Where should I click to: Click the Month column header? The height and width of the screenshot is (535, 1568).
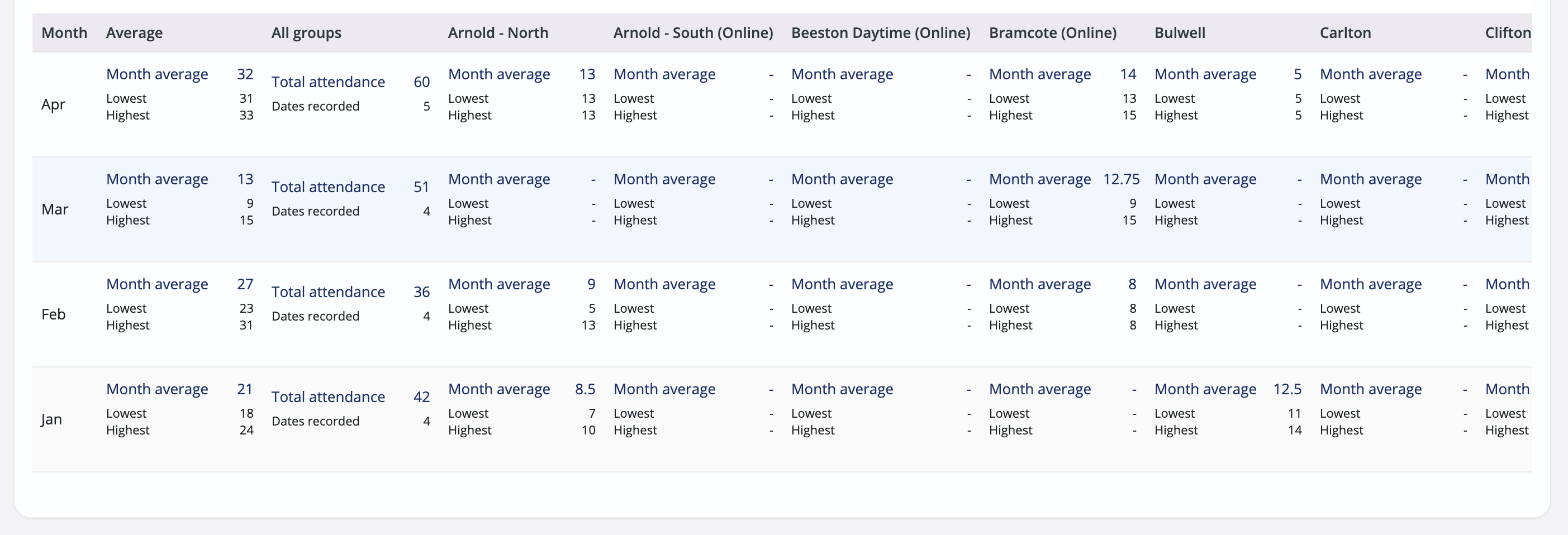click(x=64, y=33)
